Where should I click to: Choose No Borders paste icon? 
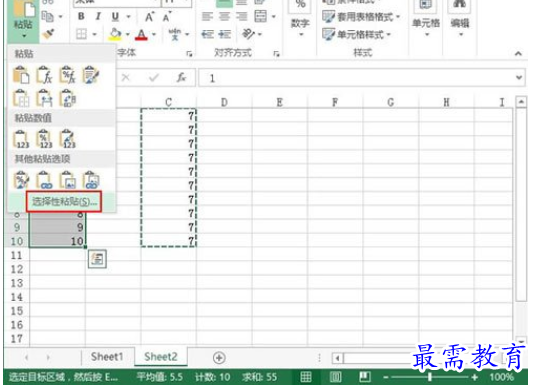21,98
